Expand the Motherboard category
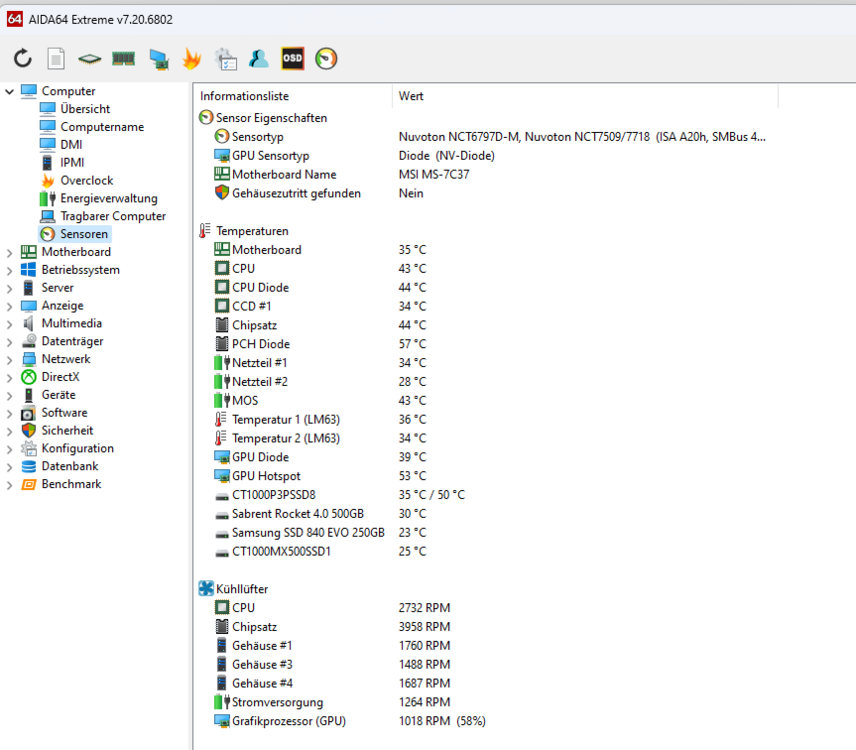The image size is (856, 750). [x=8, y=251]
